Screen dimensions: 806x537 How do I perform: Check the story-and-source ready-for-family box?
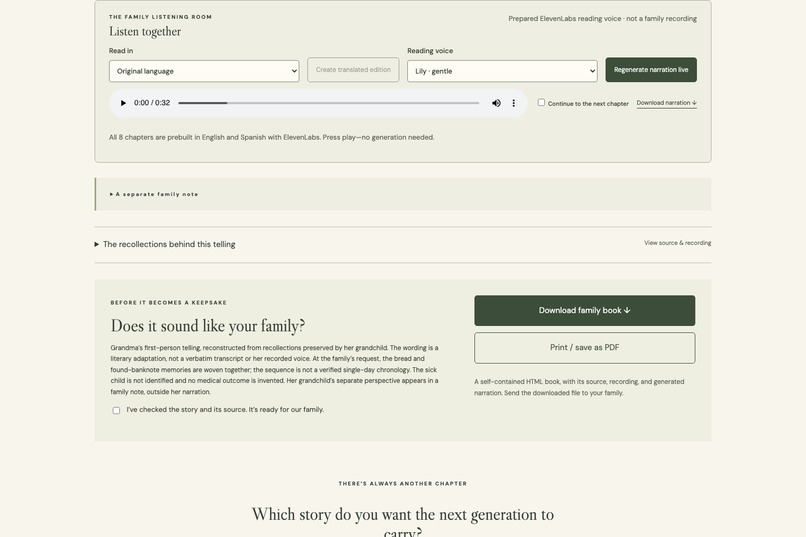click(116, 410)
